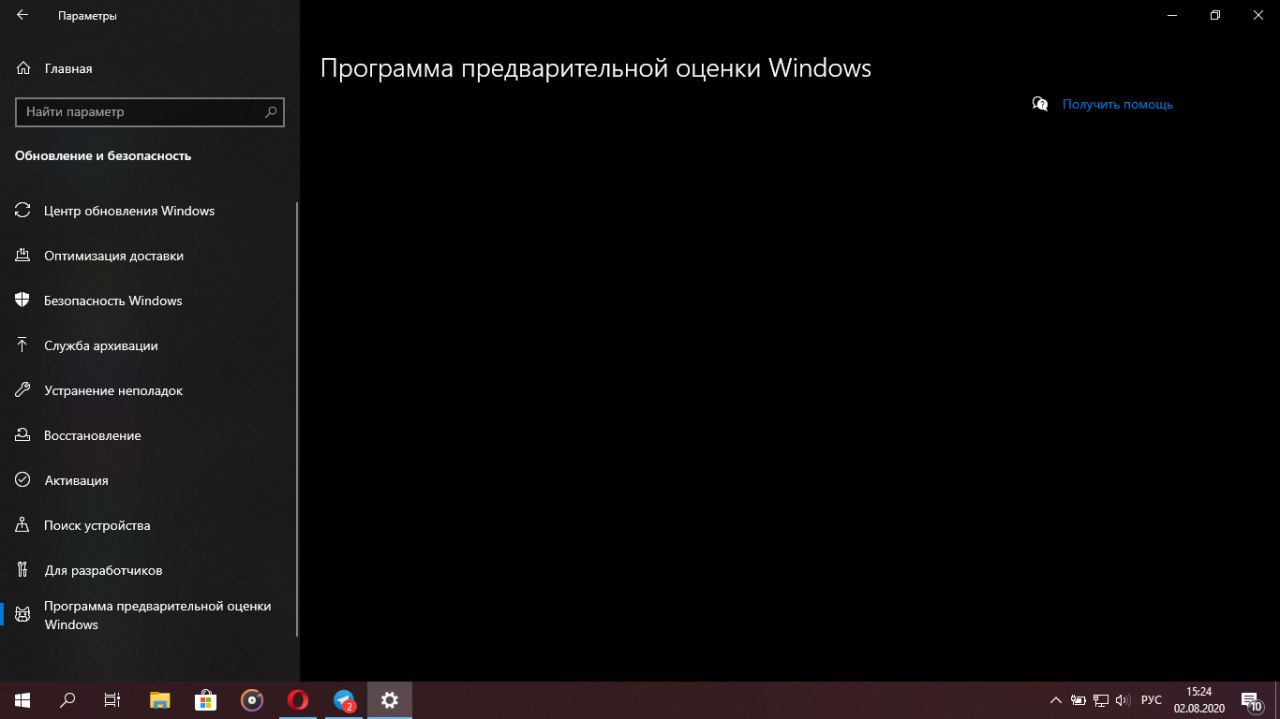Open File Explorer from taskbar
The height and width of the screenshot is (719, 1280).
tap(160, 700)
